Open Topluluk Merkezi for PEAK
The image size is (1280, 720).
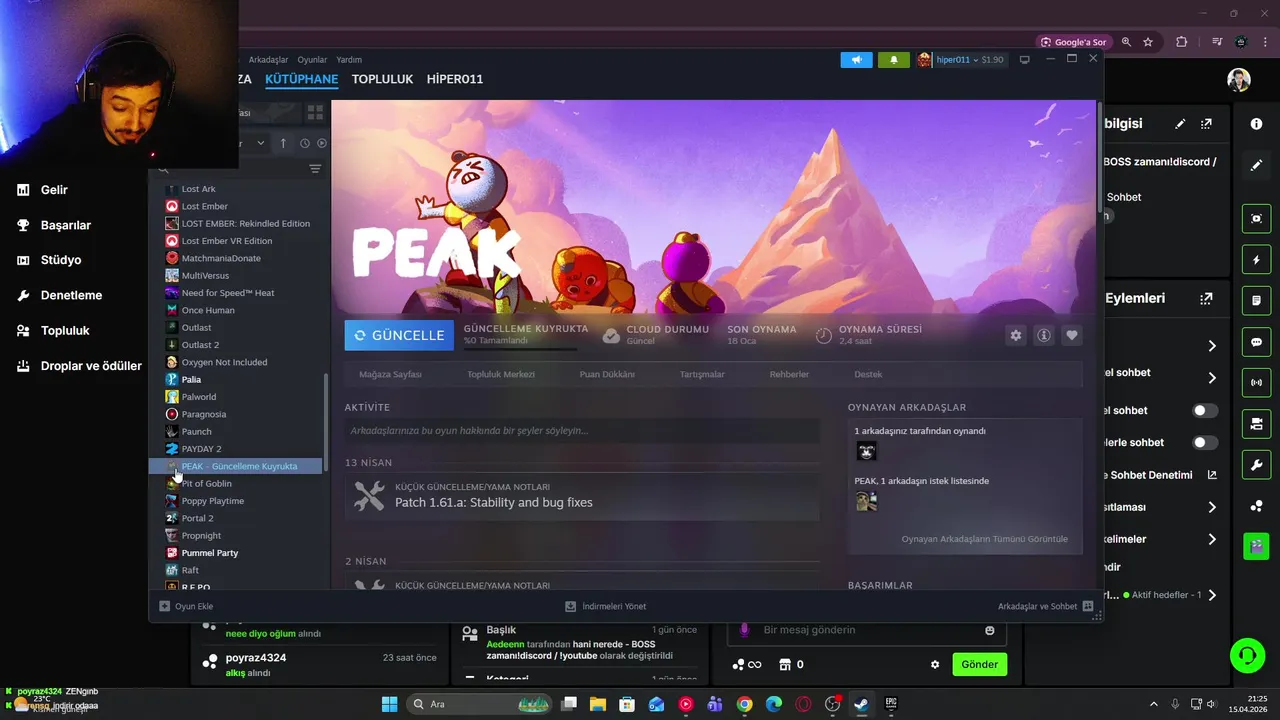tap(501, 374)
